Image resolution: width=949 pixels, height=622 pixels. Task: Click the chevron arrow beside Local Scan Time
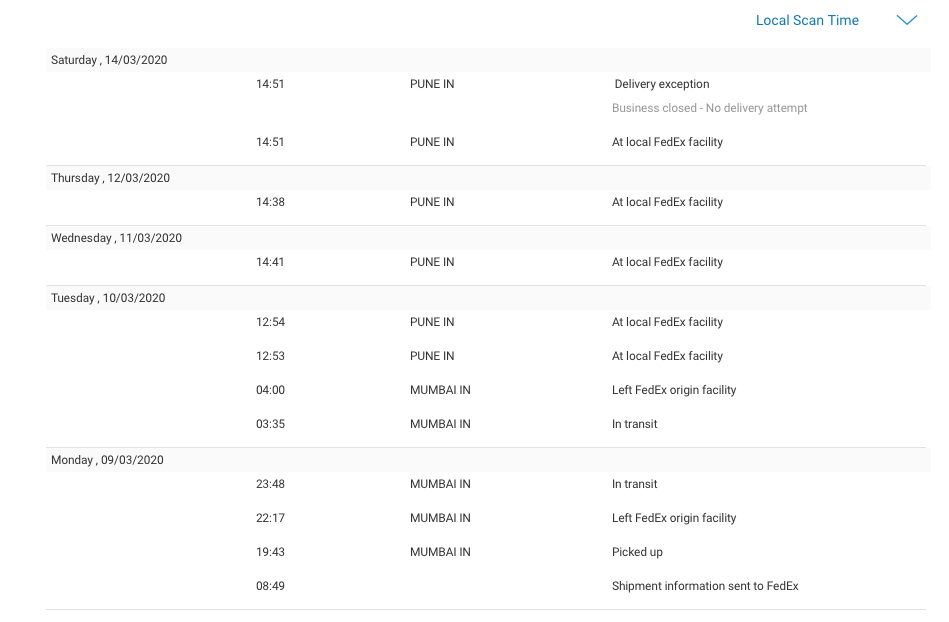tap(906, 20)
